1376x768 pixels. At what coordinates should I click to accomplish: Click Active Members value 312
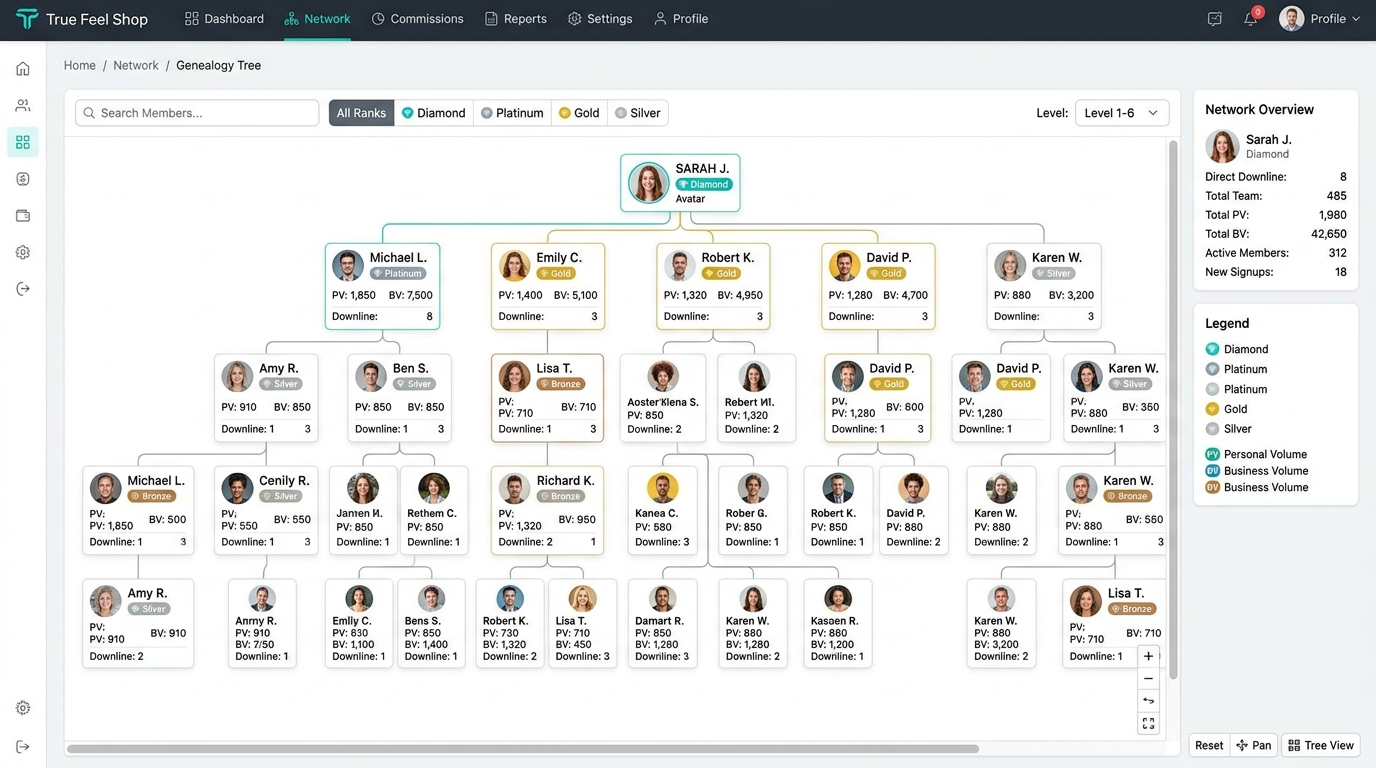(x=1337, y=253)
